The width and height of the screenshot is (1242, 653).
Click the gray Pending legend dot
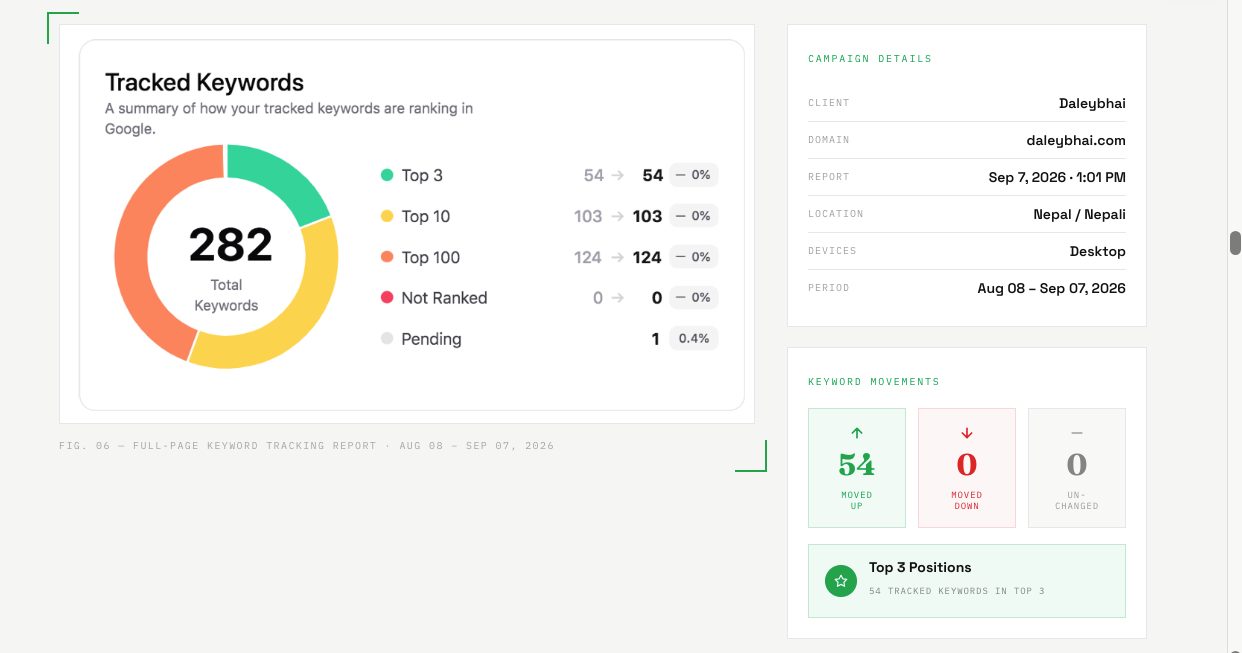pyautogui.click(x=387, y=338)
